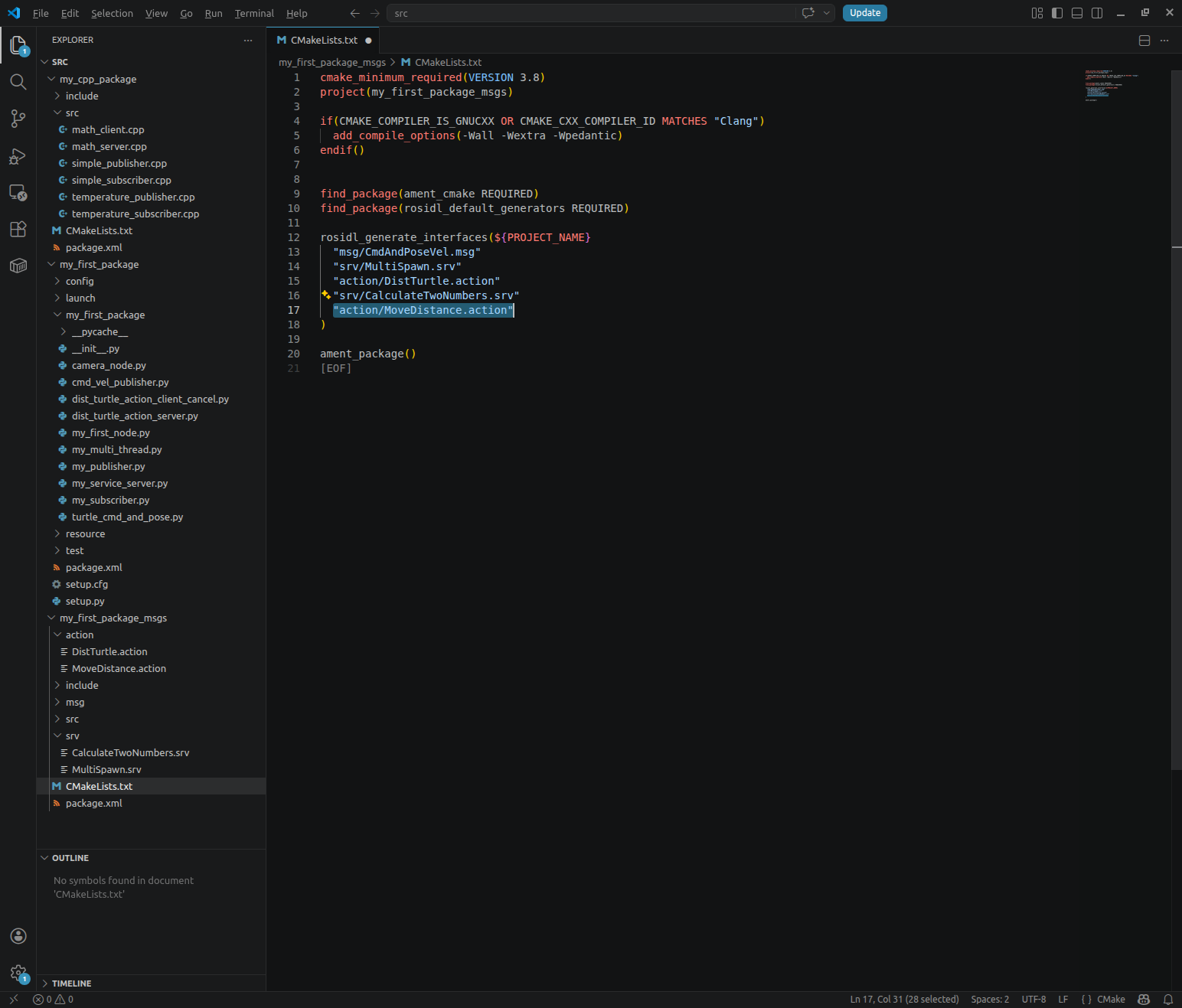Toggle the primary side bar
This screenshot has width=1182, height=1008.
[1057, 13]
